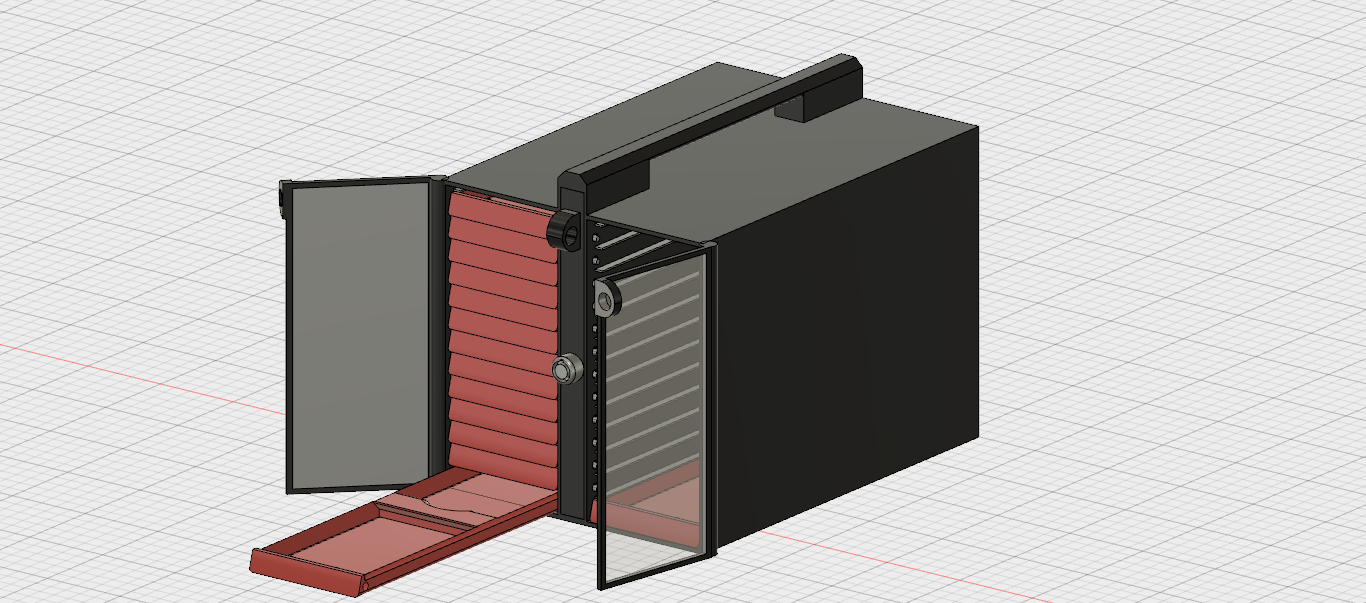Select the round knob on the glass door
Viewport: 1366px width, 603px height.
(x=606, y=298)
